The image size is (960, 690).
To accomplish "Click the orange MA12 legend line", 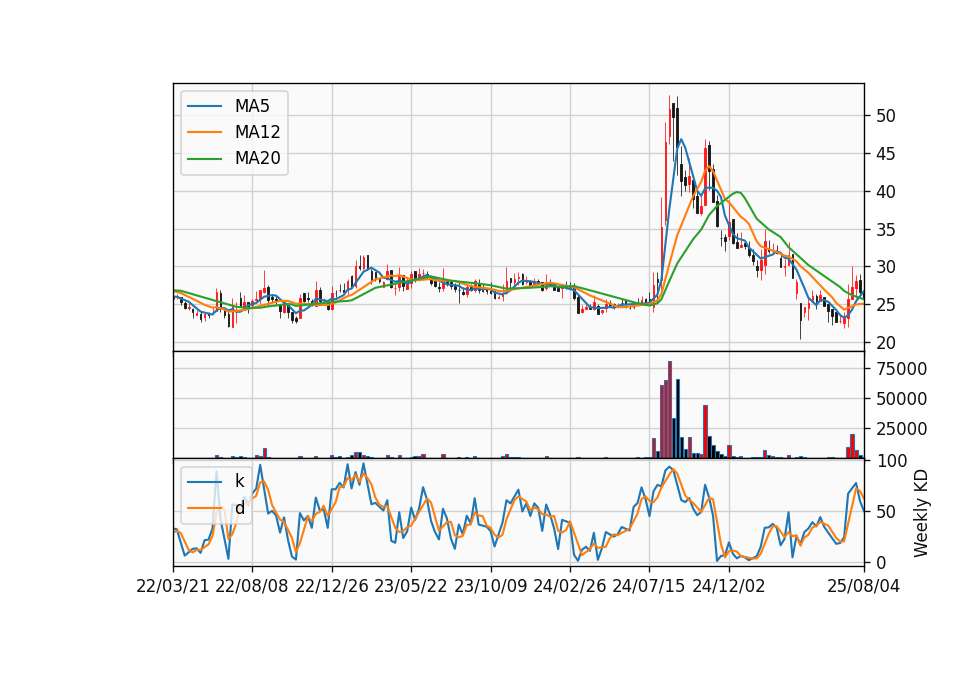I will point(204,132).
